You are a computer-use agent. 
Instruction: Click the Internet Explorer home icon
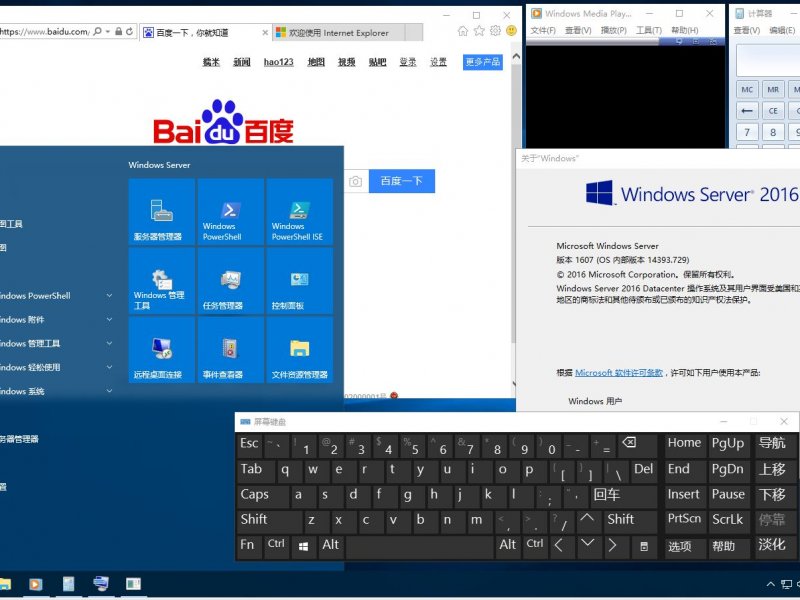[x=463, y=31]
